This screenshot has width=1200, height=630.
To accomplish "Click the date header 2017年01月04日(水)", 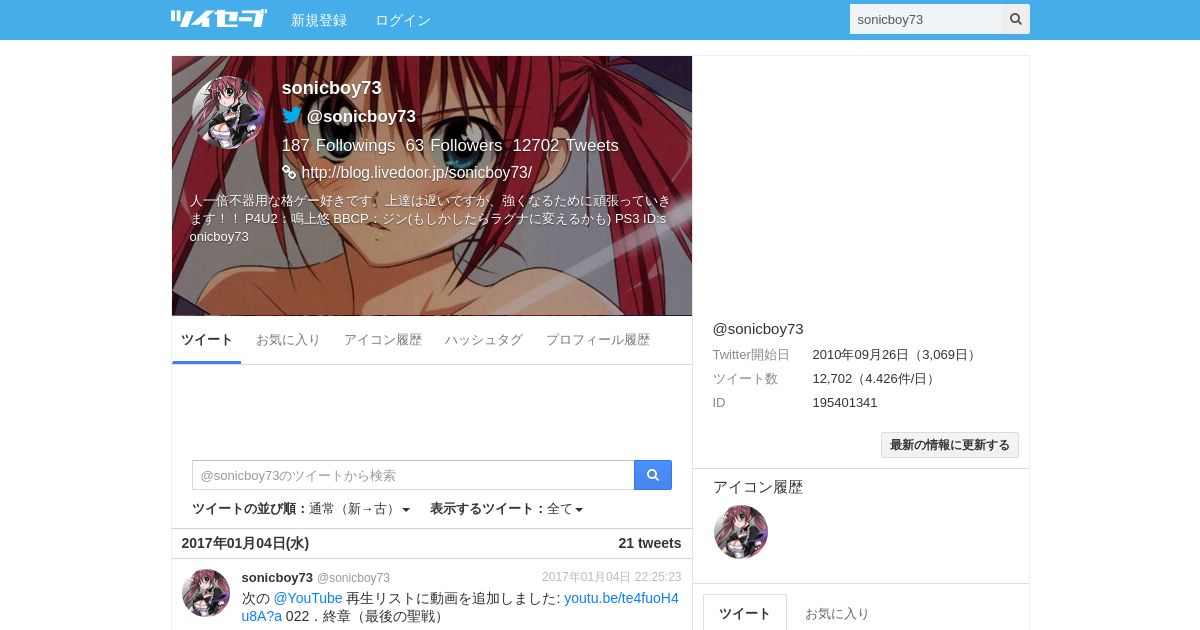I will pyautogui.click(x=245, y=543).
